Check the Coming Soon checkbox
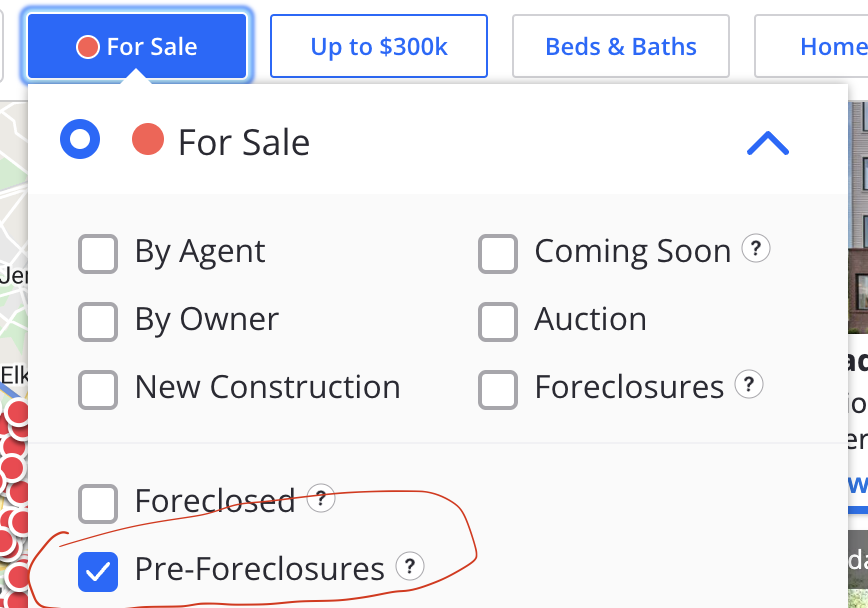Viewport: 868px width, 608px height. 498,254
